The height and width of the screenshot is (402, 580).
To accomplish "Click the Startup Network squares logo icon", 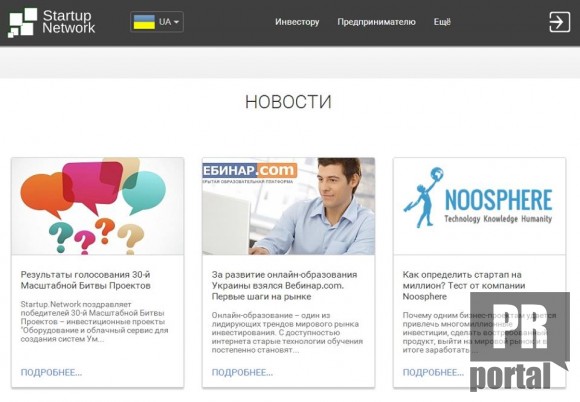I will coord(23,23).
